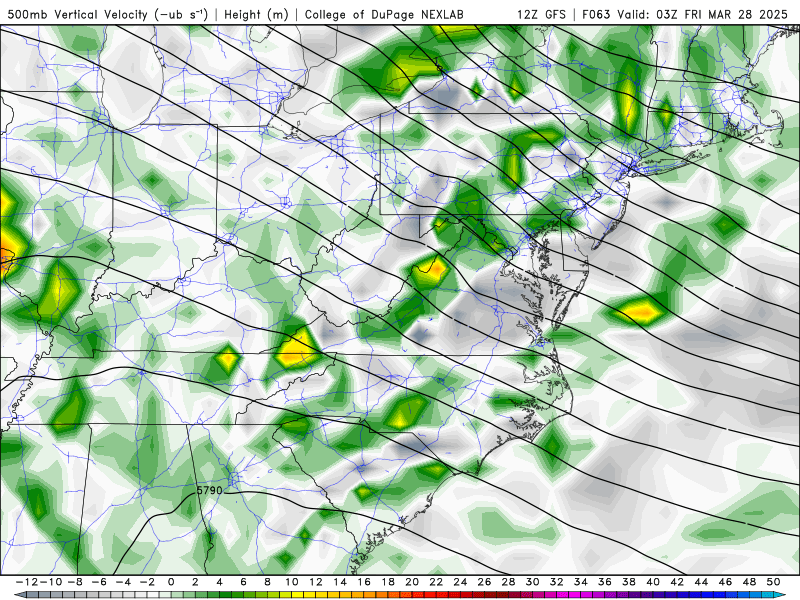800x600 pixels.
Task: Click the '40' value on the color scale
Action: tap(653, 582)
